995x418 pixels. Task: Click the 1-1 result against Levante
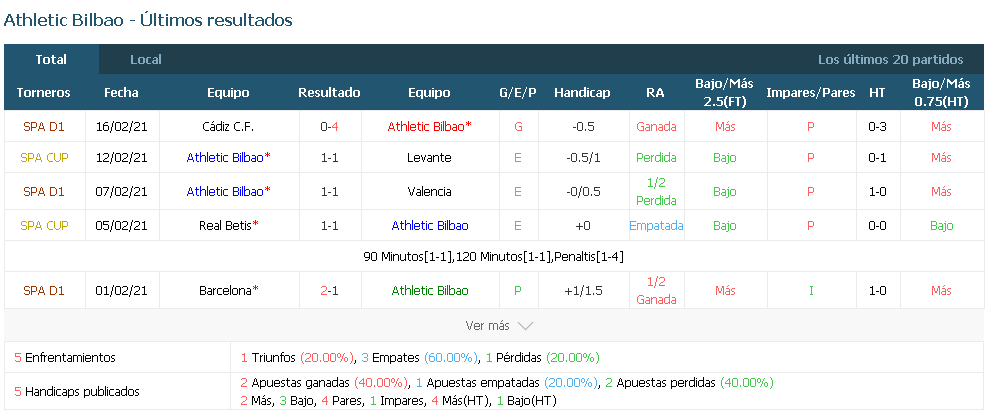[329, 158]
